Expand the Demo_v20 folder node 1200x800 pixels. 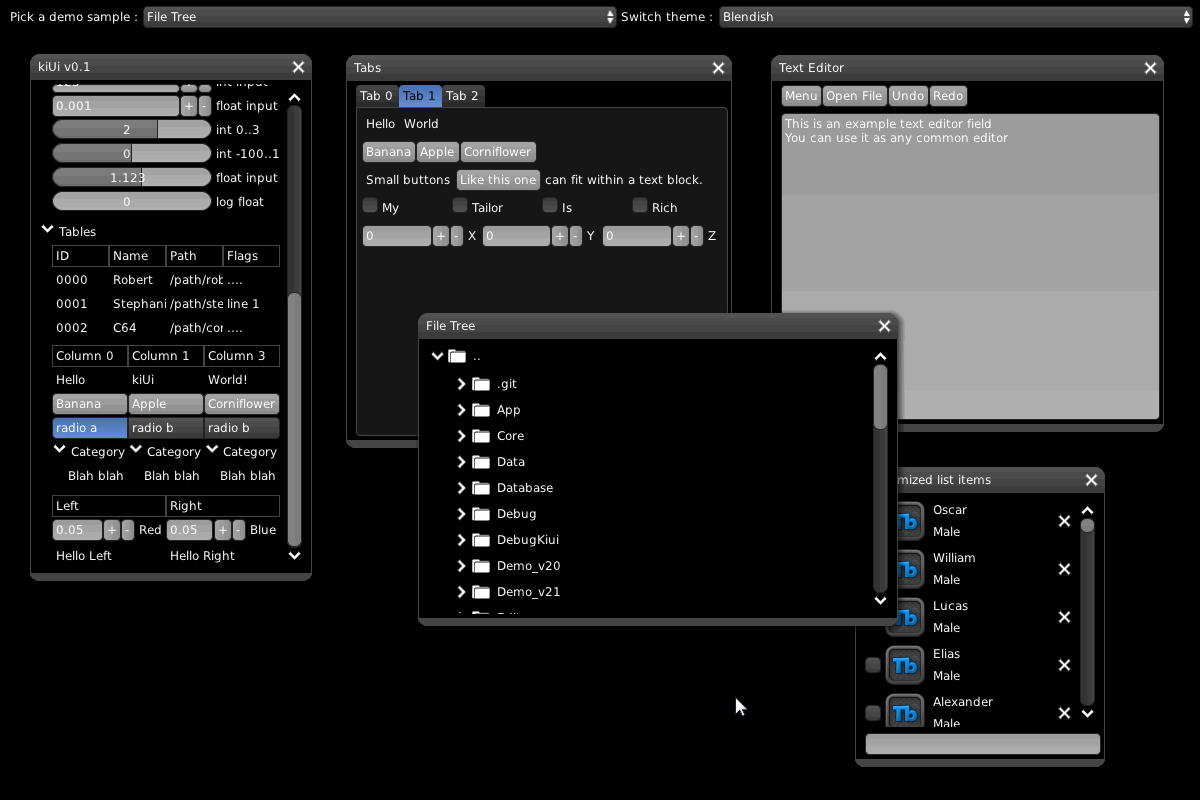[461, 566]
